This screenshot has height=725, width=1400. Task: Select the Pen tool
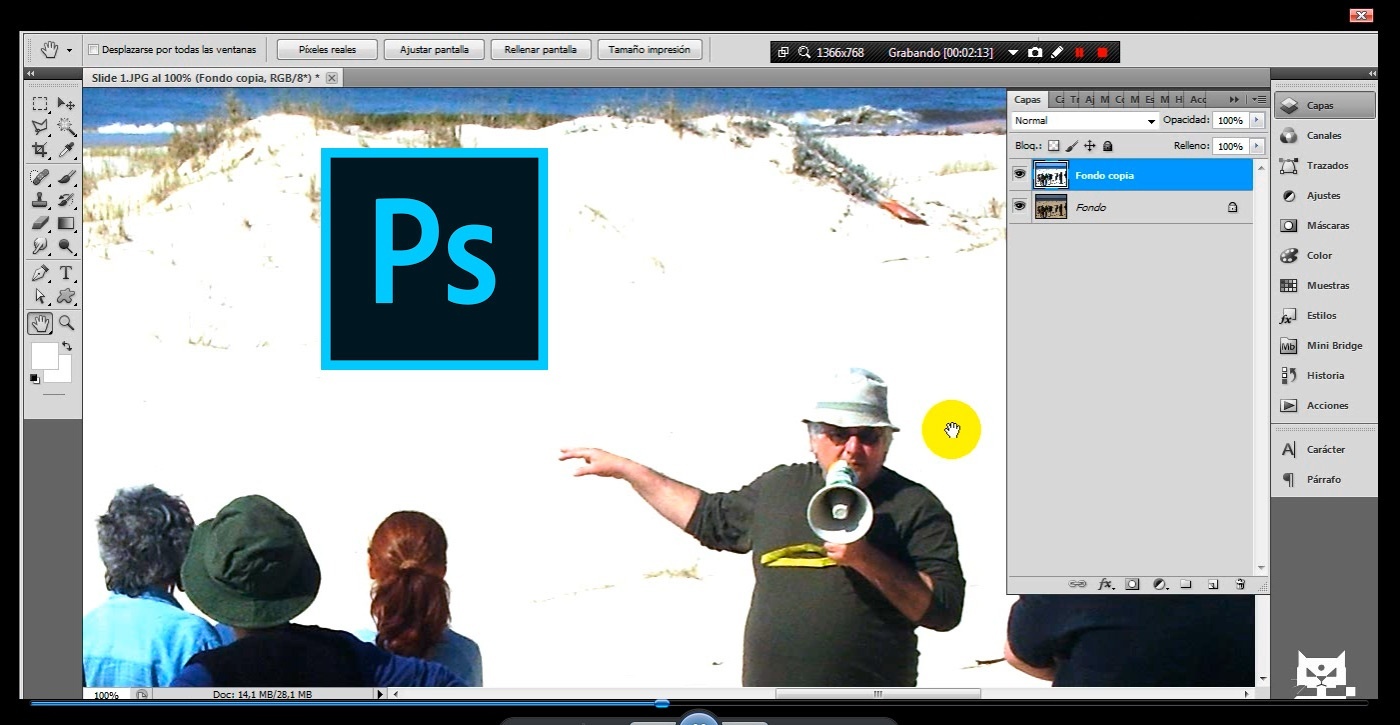click(40, 273)
